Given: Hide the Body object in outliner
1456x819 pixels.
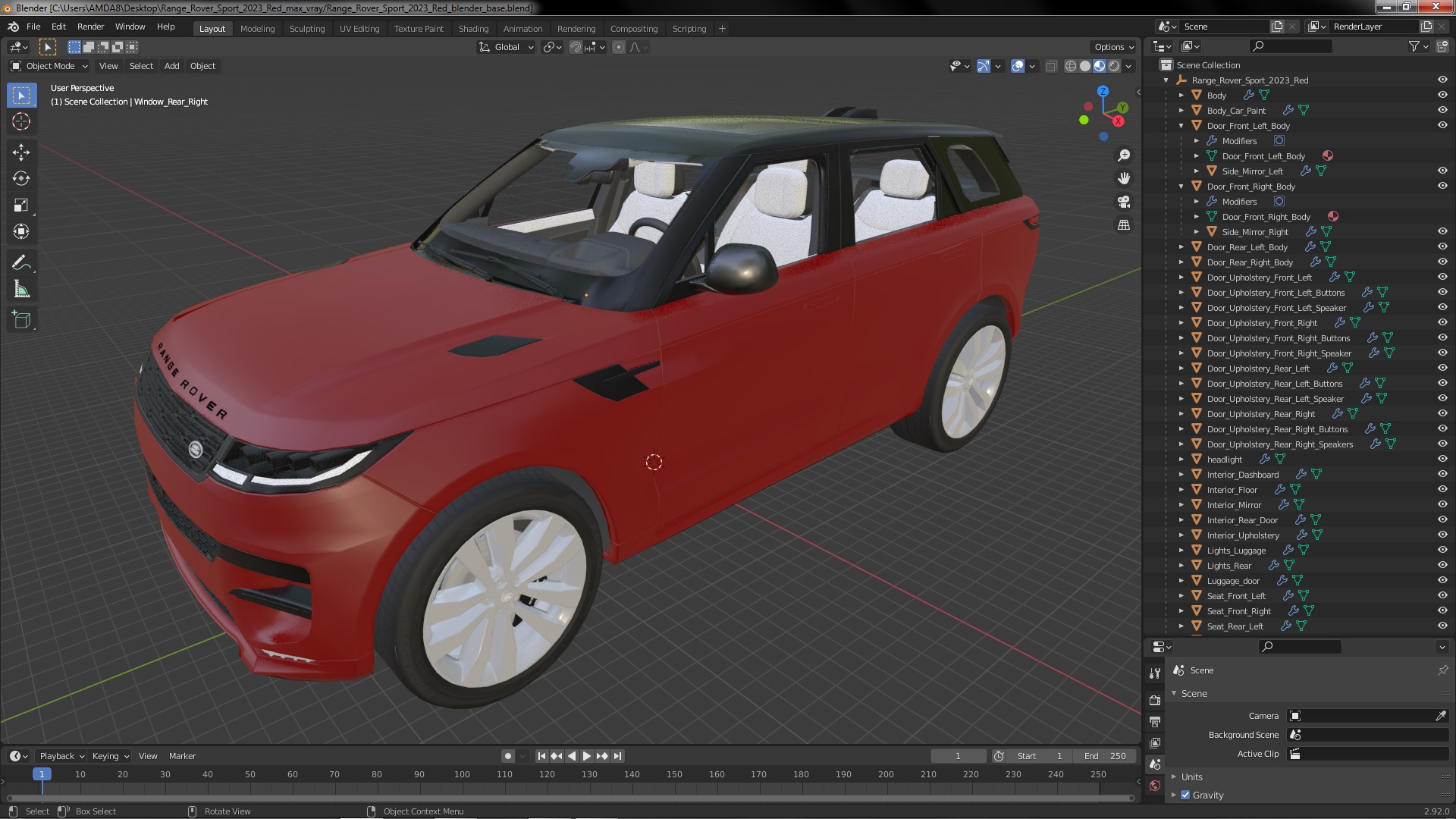Looking at the screenshot, I should (x=1442, y=95).
